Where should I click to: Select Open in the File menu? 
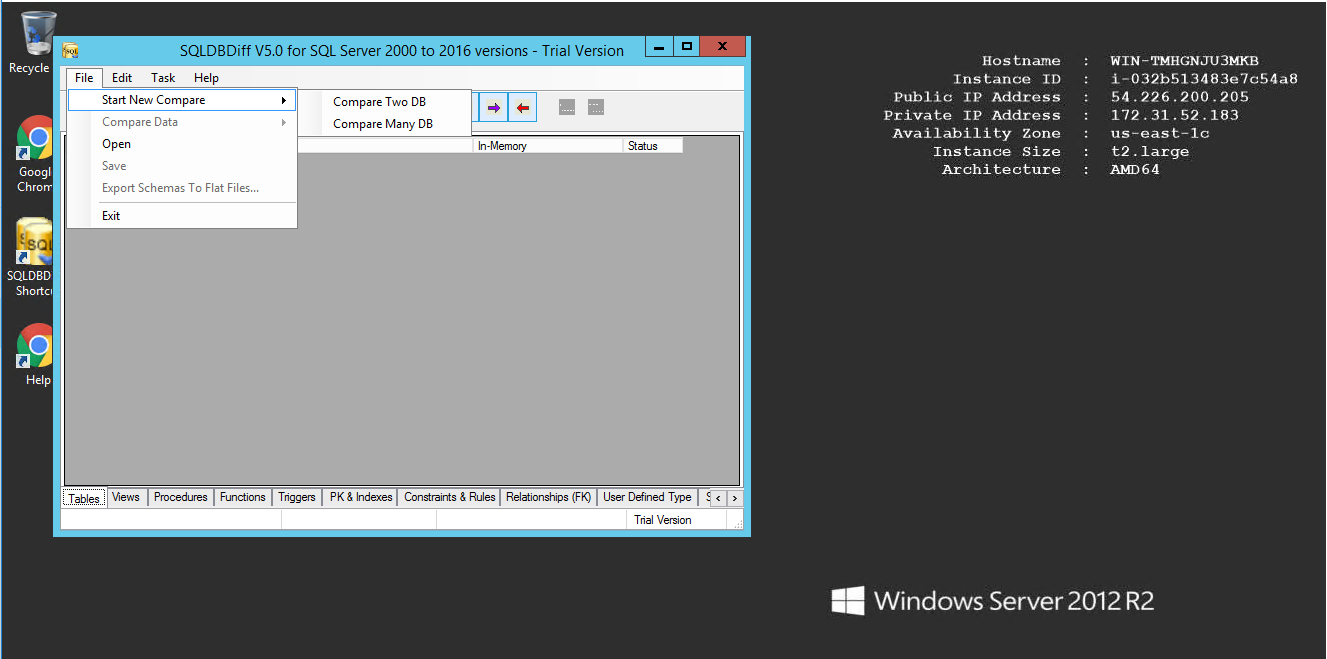click(x=116, y=144)
